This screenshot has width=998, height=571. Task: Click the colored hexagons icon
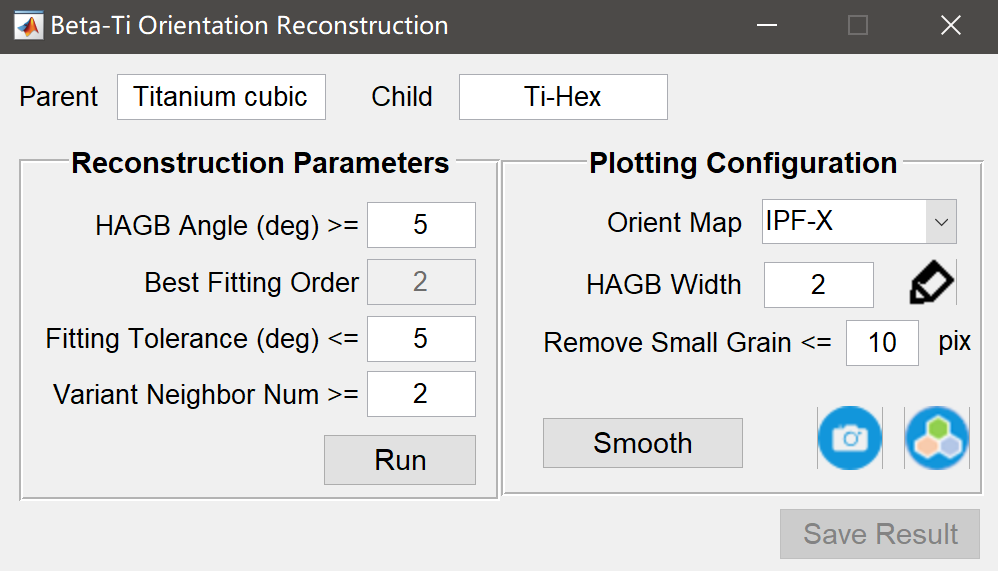point(937,438)
